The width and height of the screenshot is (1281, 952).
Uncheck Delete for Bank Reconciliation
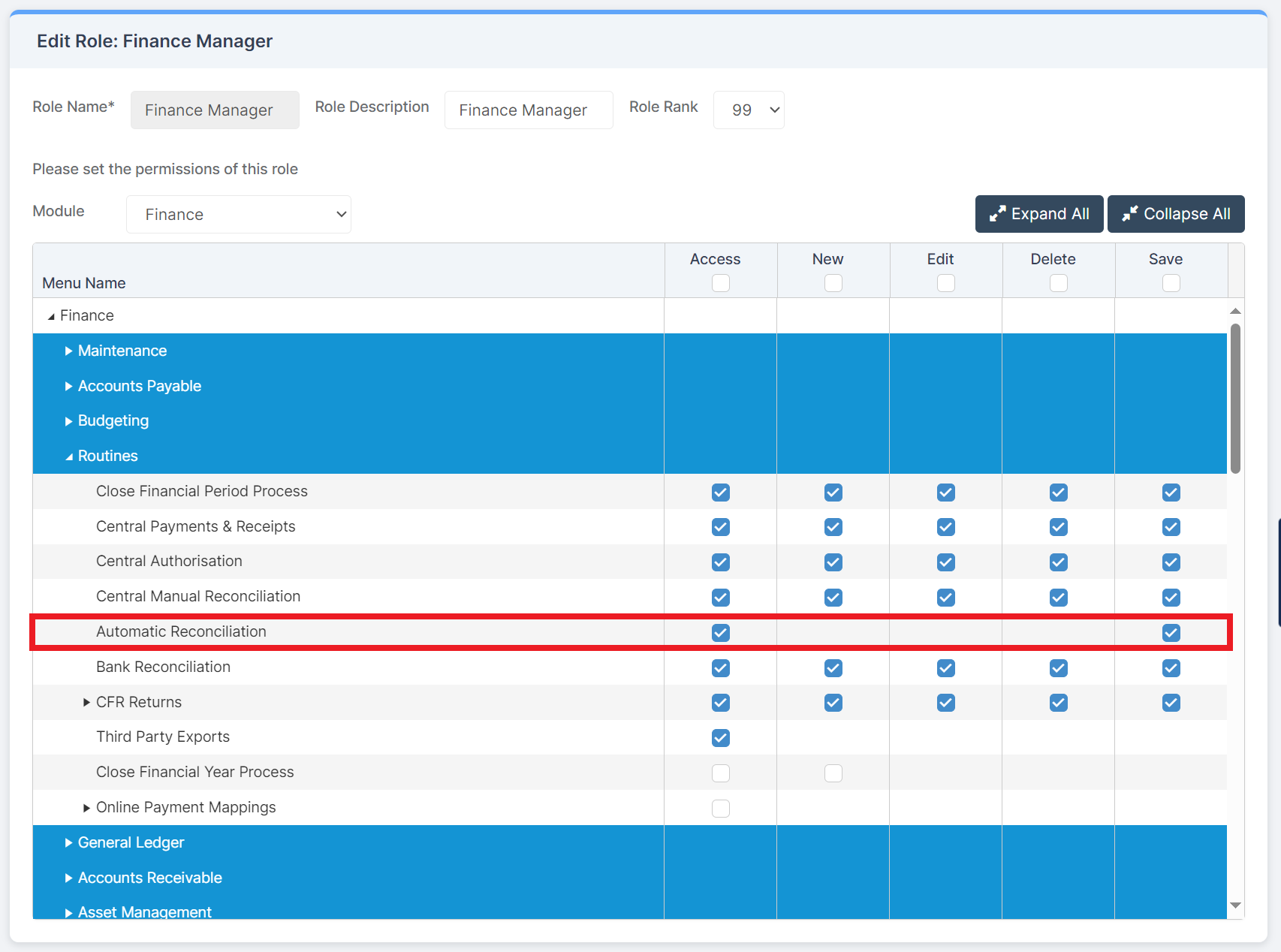click(1059, 667)
